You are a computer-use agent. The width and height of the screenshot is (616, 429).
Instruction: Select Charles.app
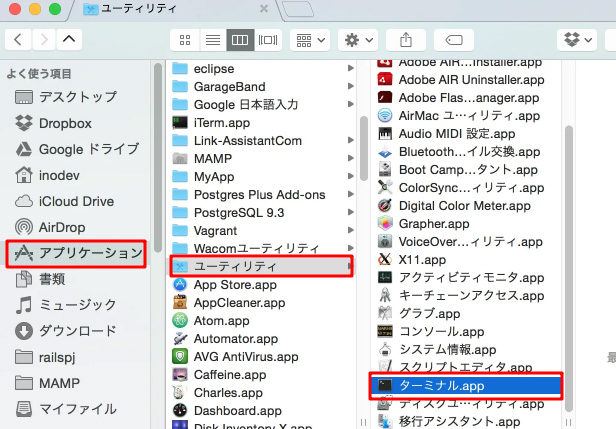coord(262,392)
